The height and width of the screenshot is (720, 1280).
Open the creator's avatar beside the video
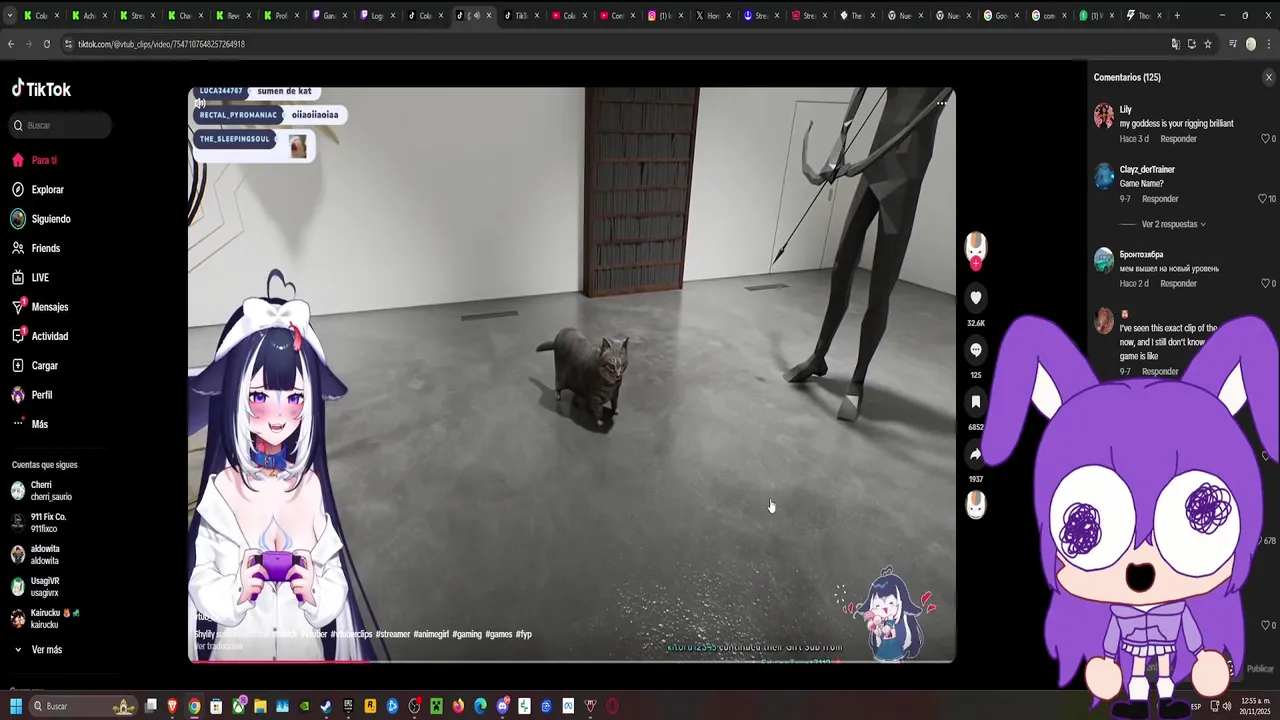pos(976,246)
